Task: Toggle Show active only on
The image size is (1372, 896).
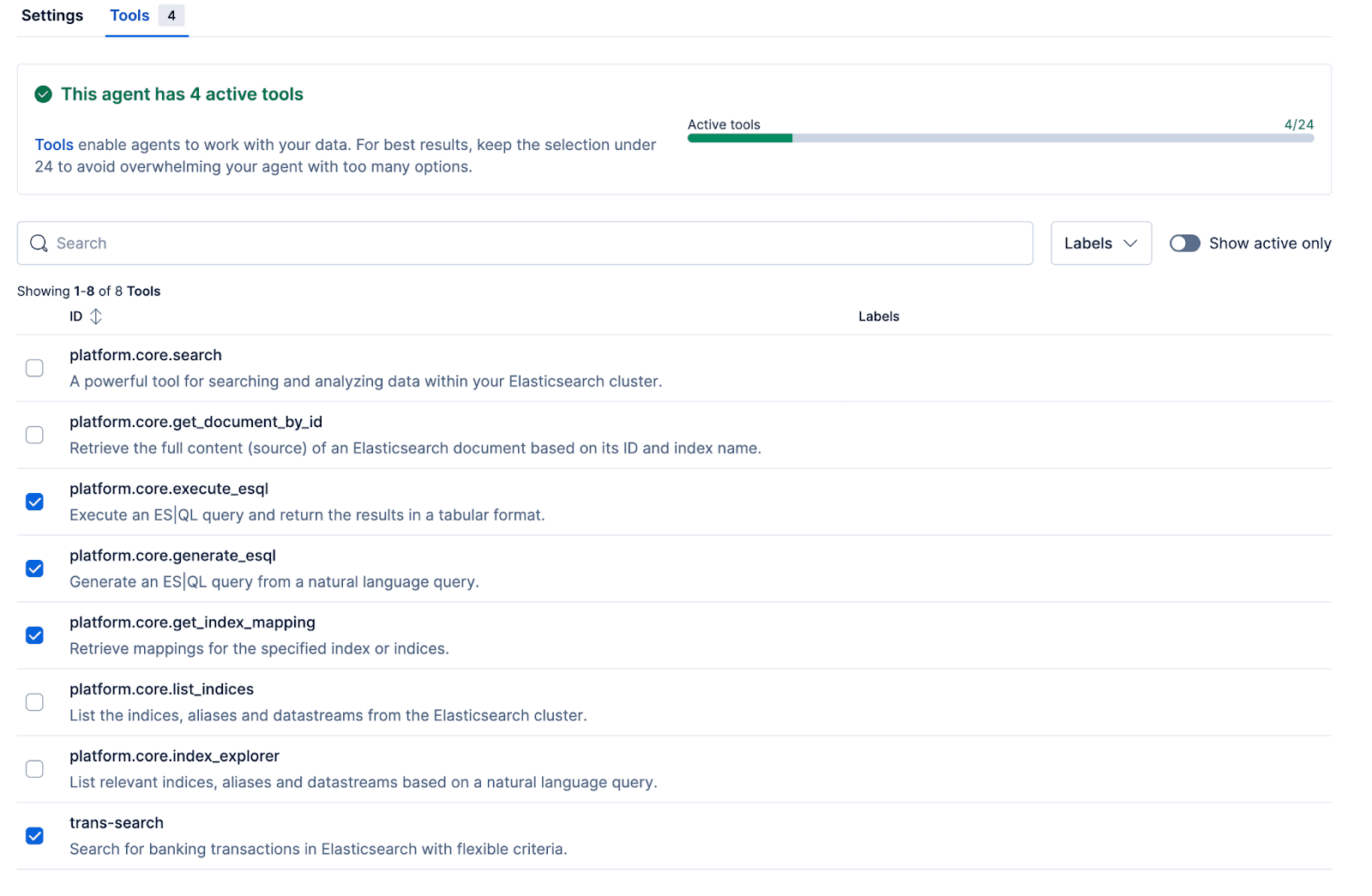Action: pos(1184,244)
